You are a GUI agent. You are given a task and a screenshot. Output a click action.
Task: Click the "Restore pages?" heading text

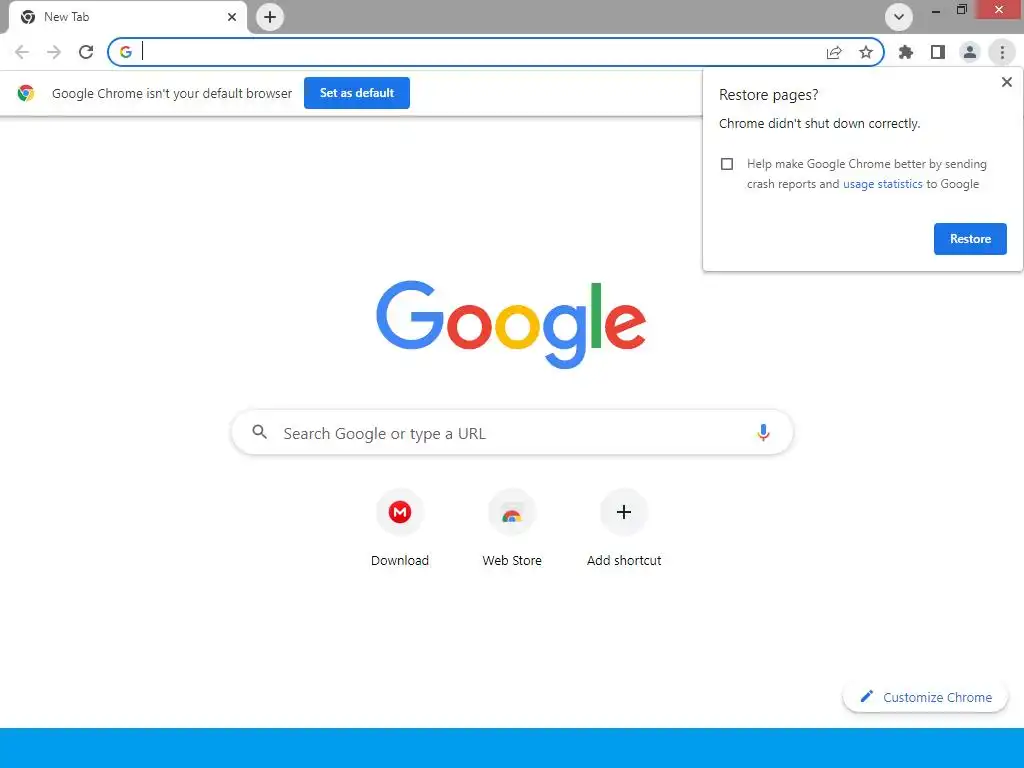click(x=769, y=95)
